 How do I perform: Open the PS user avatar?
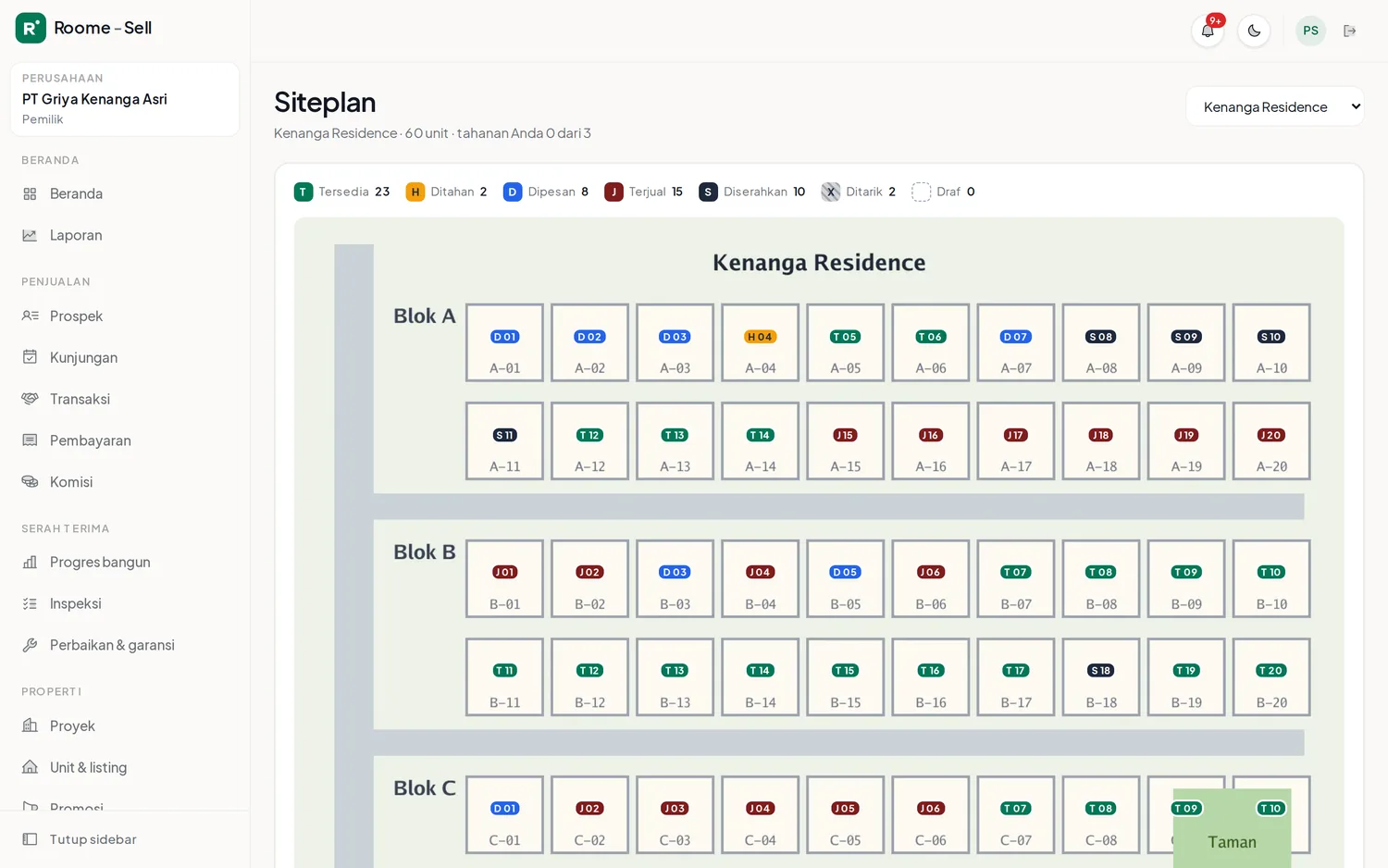click(1310, 31)
